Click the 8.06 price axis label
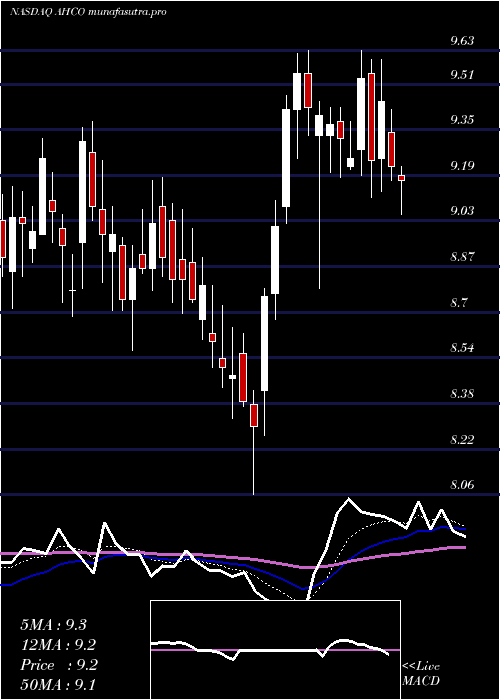 [462, 484]
